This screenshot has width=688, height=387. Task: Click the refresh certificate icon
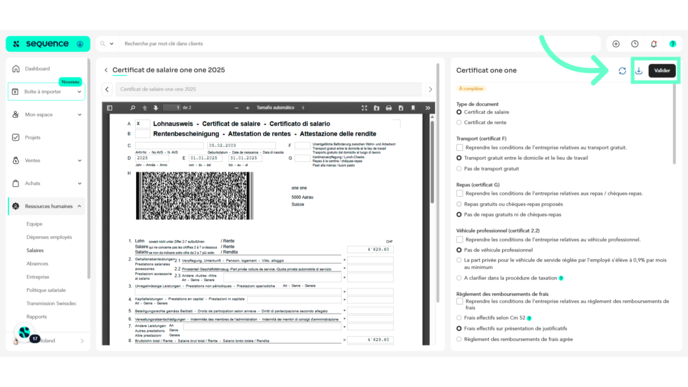point(622,71)
